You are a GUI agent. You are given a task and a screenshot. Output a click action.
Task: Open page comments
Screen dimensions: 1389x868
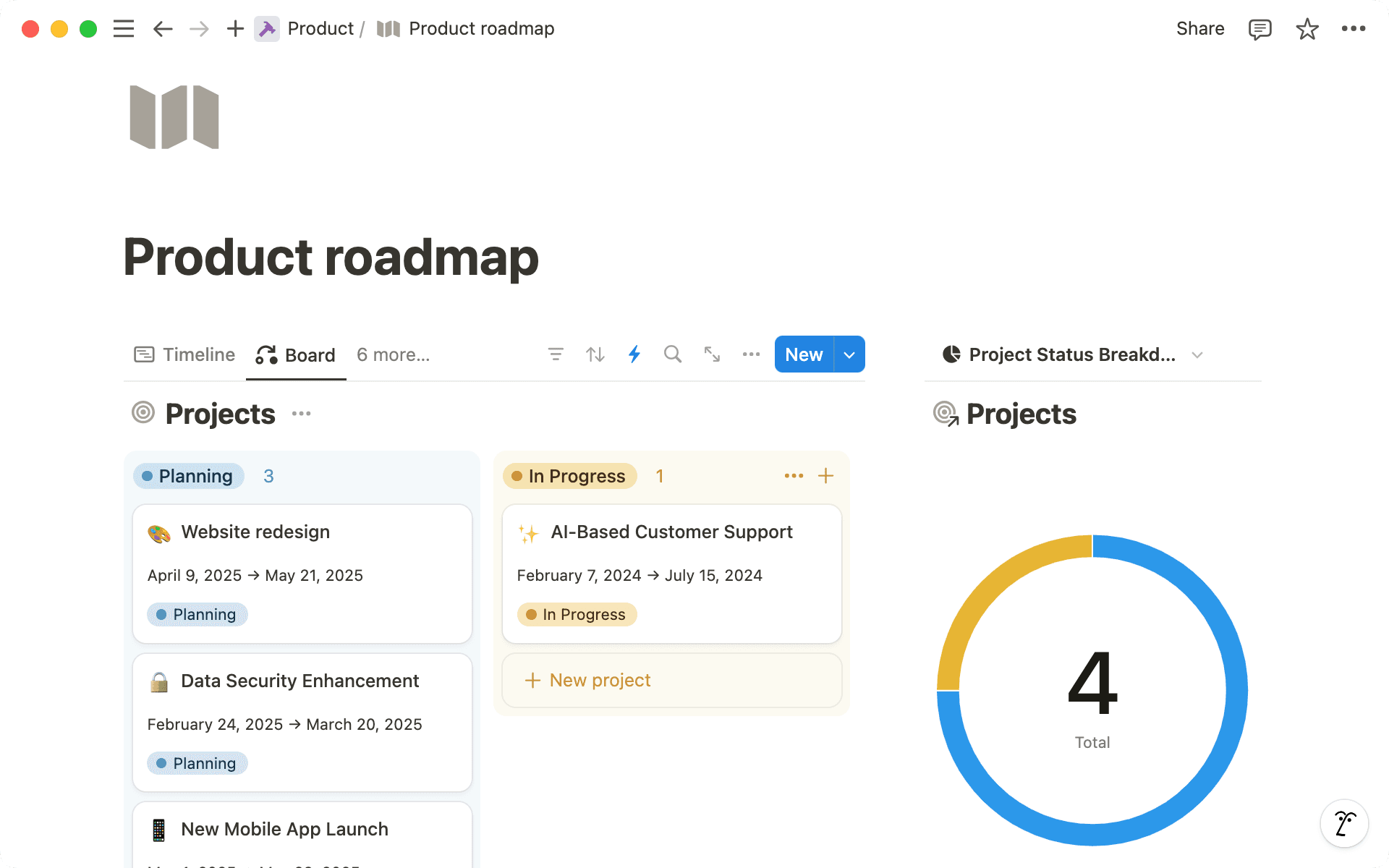[x=1260, y=28]
